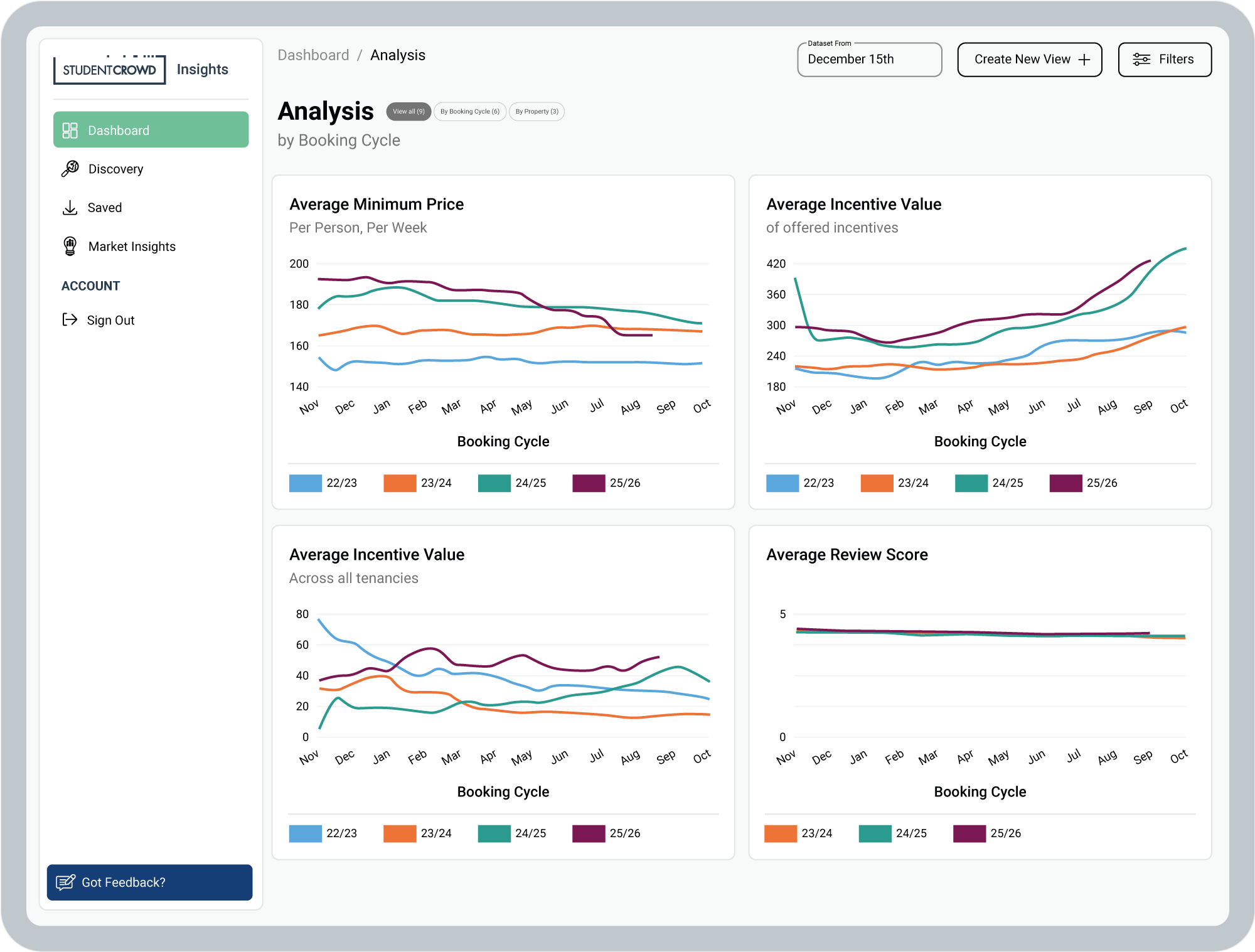Click the Sign Out arrow icon
Viewport: 1255px width, 952px height.
[69, 319]
